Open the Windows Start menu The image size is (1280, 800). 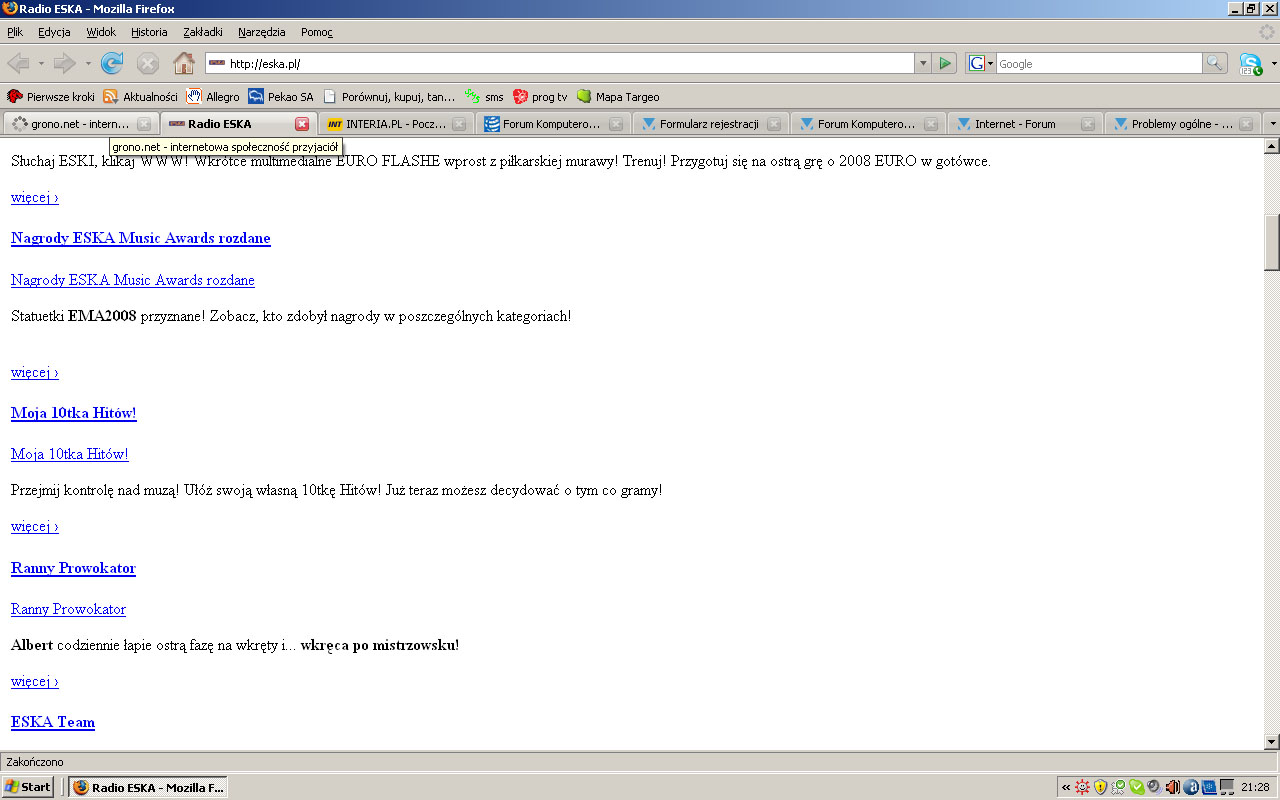(28, 787)
